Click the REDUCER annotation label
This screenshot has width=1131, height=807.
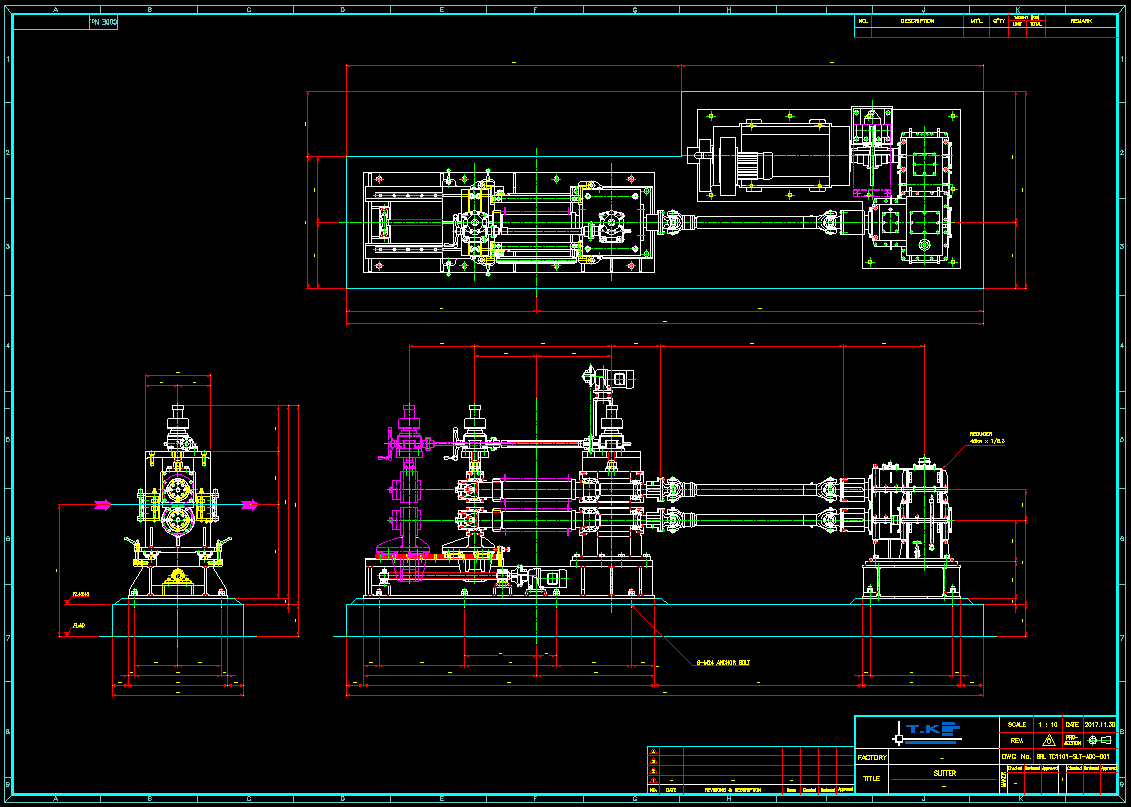[x=983, y=435]
